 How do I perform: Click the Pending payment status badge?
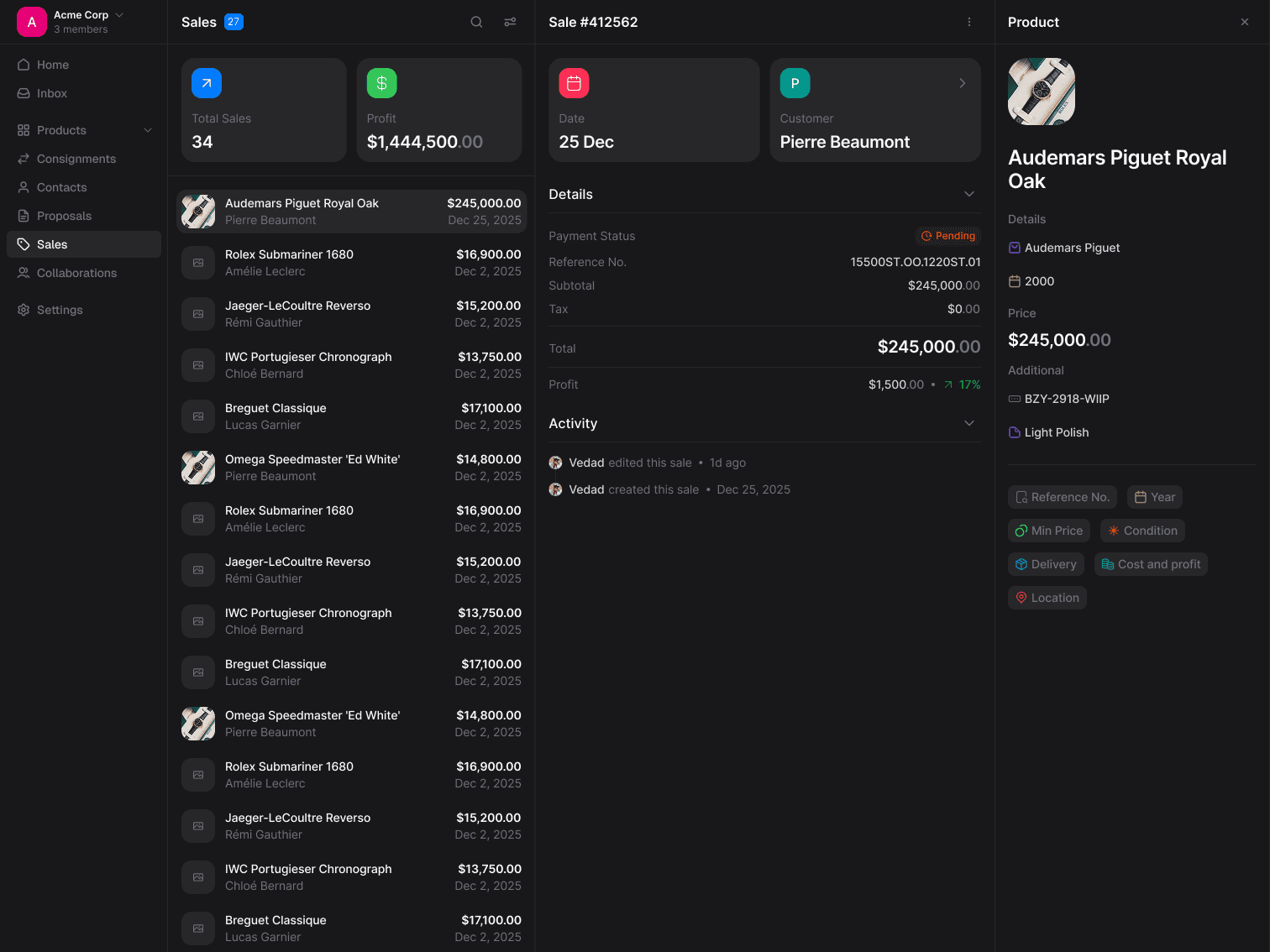[947, 236]
